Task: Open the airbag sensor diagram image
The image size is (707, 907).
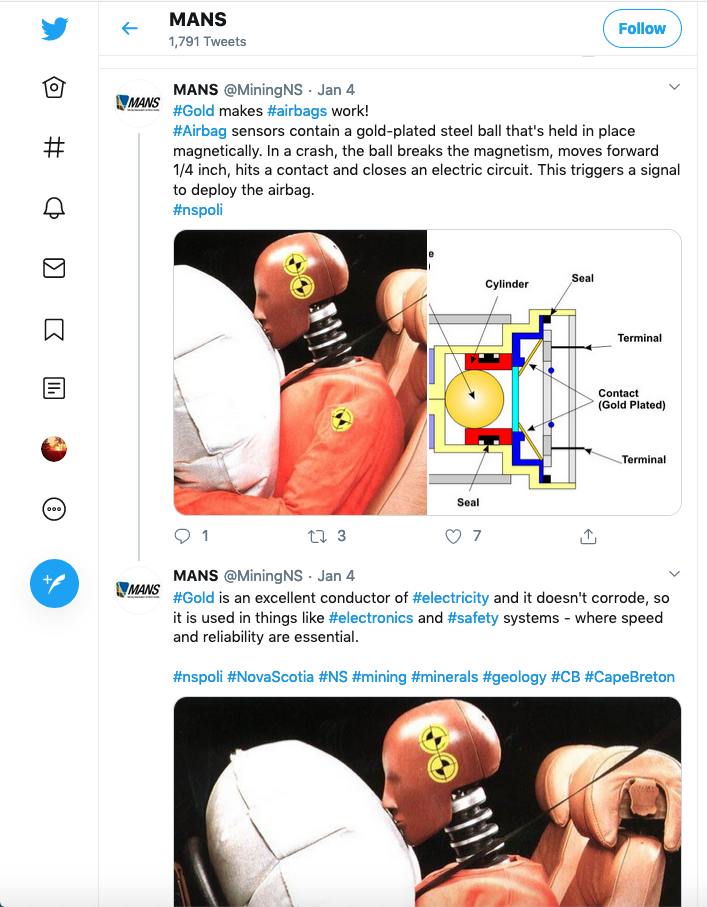Action: click(x=554, y=373)
